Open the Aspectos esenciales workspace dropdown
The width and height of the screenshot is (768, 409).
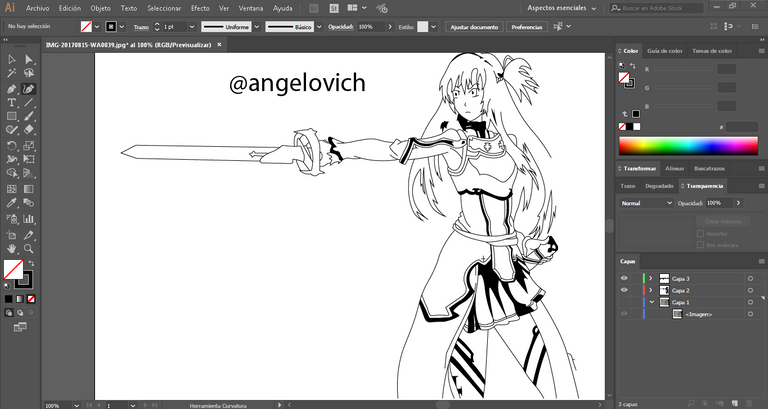point(564,8)
